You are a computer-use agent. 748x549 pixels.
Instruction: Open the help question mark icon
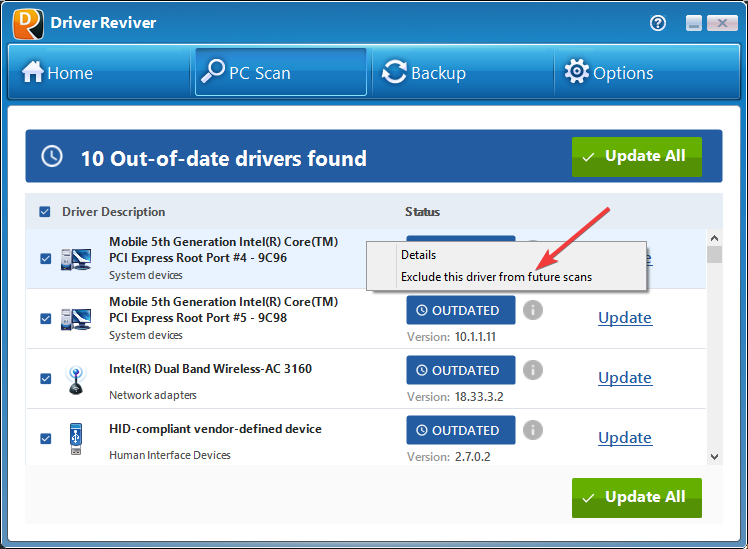658,23
